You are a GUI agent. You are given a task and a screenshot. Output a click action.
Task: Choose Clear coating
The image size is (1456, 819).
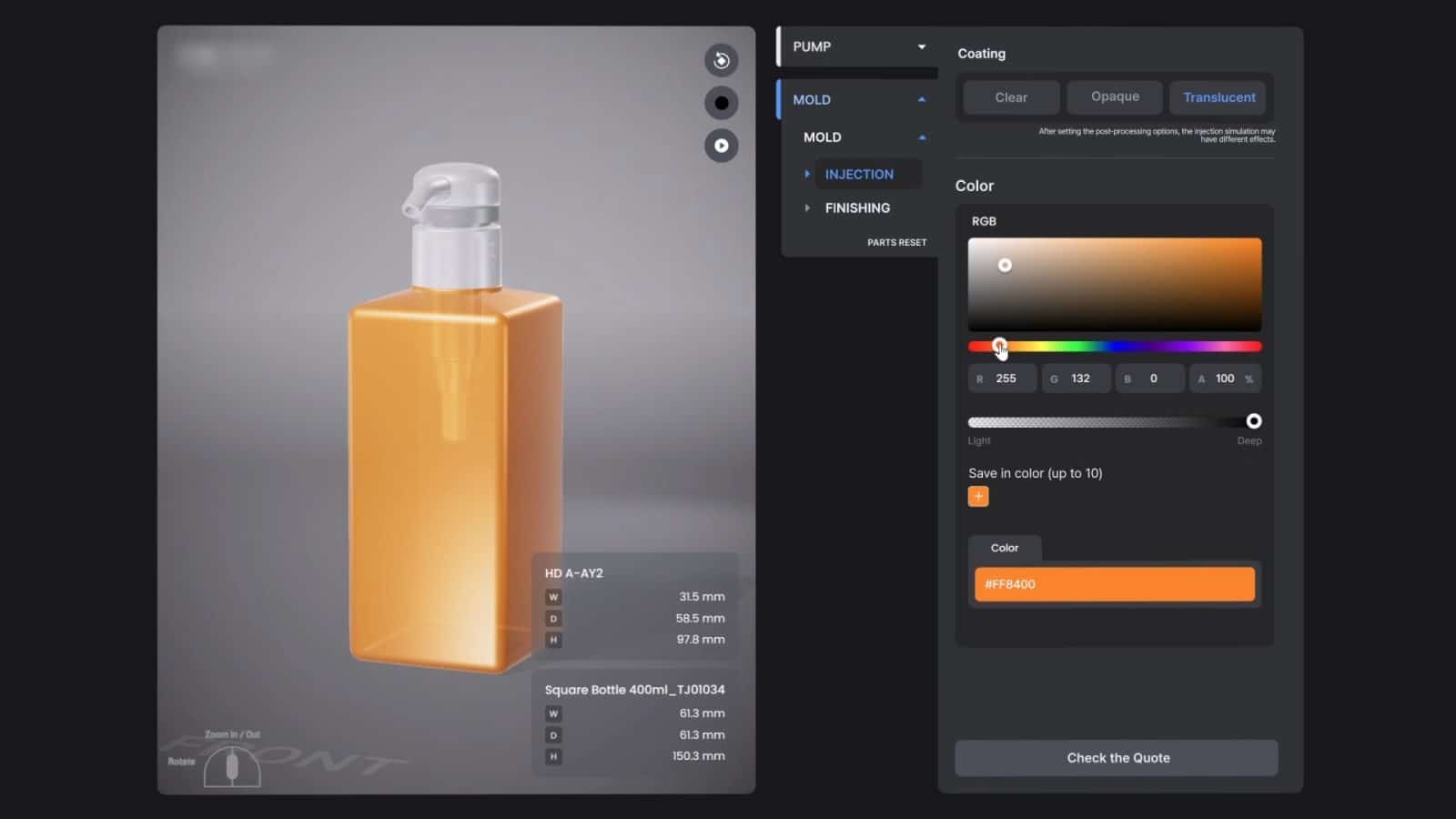click(1011, 97)
